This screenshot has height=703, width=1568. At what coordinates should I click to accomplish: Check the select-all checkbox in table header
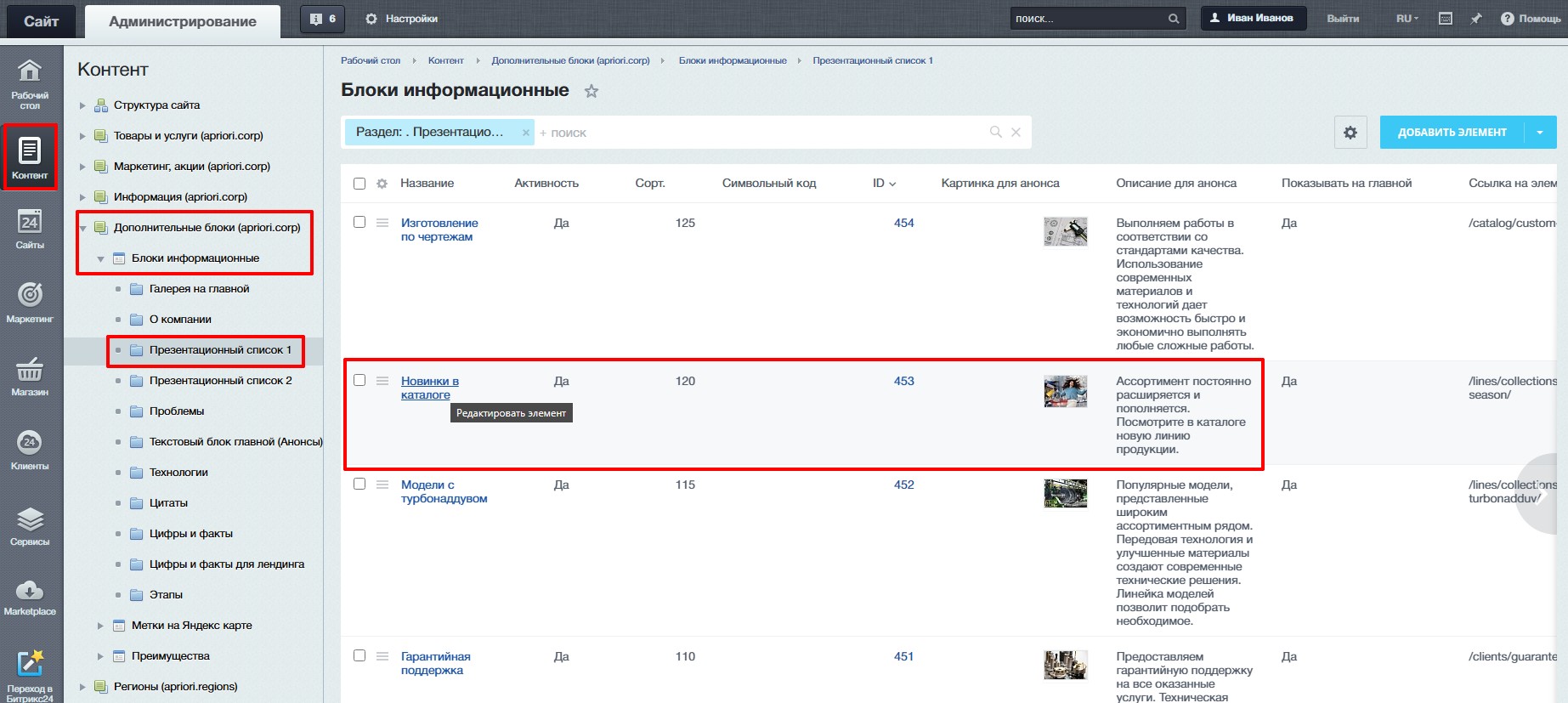coord(359,184)
